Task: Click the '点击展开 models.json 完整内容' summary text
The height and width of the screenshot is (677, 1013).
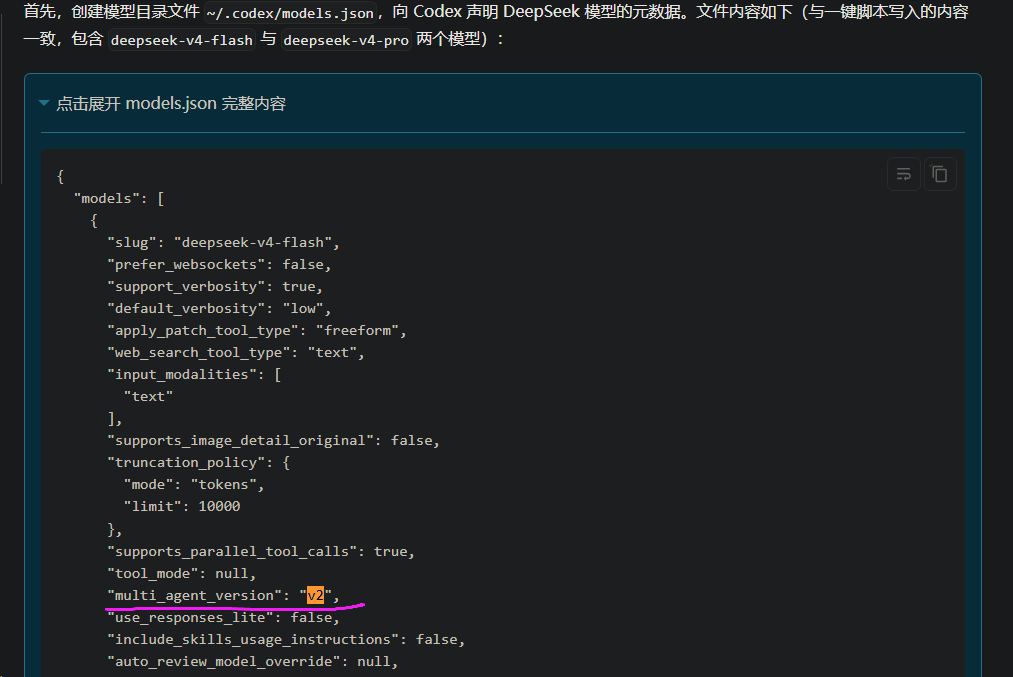Action: coord(171,103)
